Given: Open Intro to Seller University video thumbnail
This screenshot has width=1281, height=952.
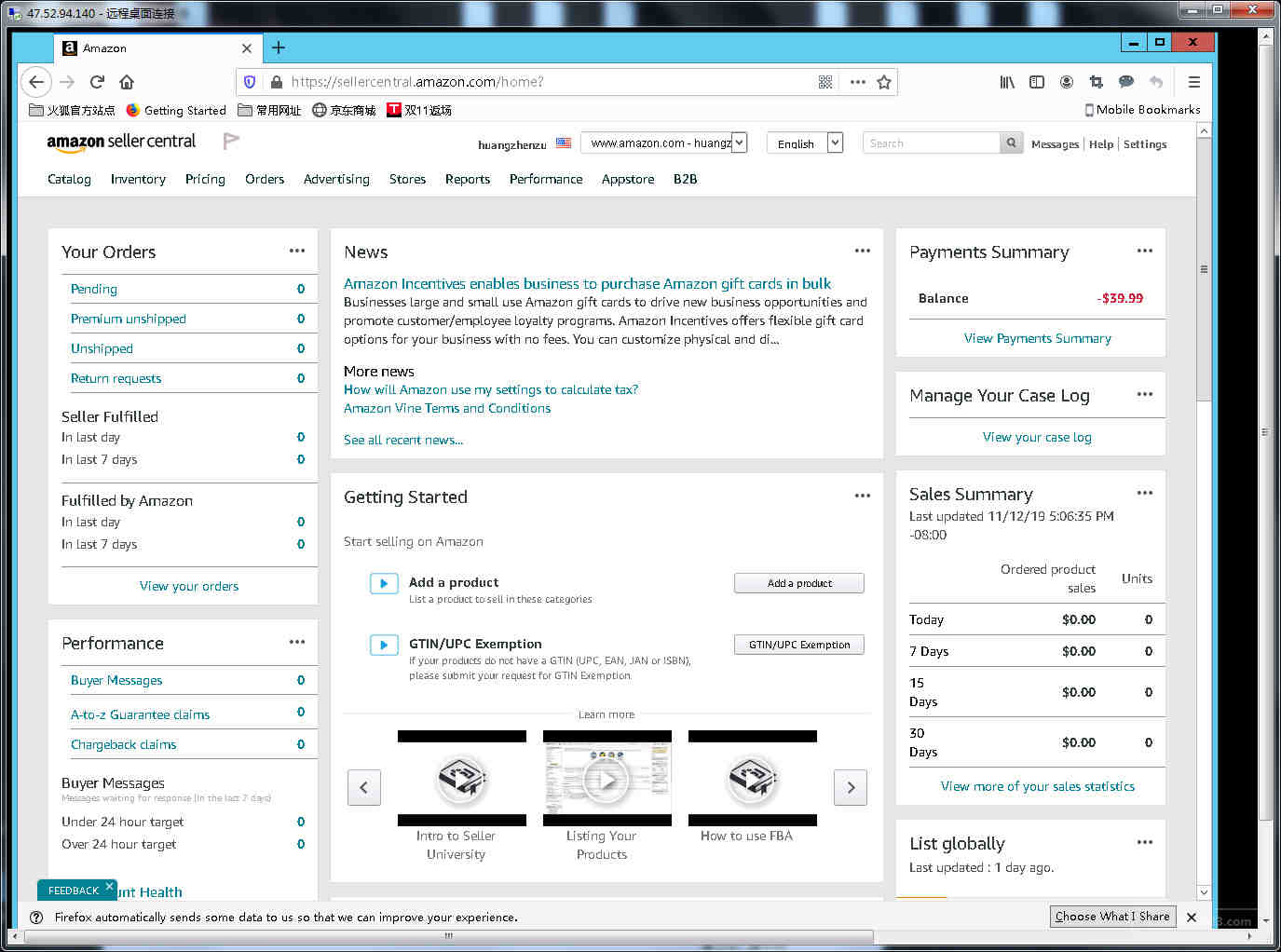Looking at the screenshot, I should pos(461,779).
